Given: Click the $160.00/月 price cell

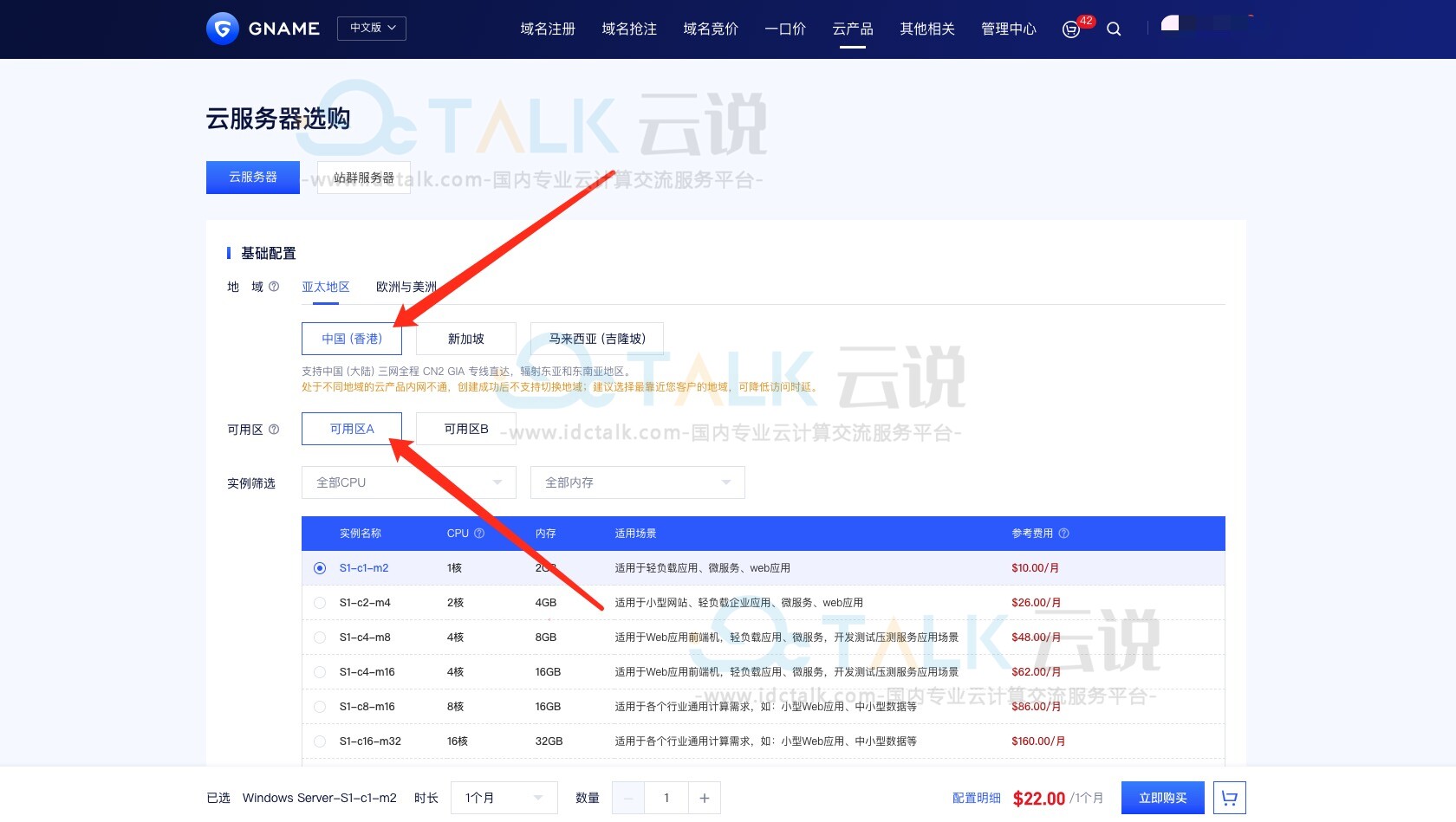Looking at the screenshot, I should [1038, 741].
